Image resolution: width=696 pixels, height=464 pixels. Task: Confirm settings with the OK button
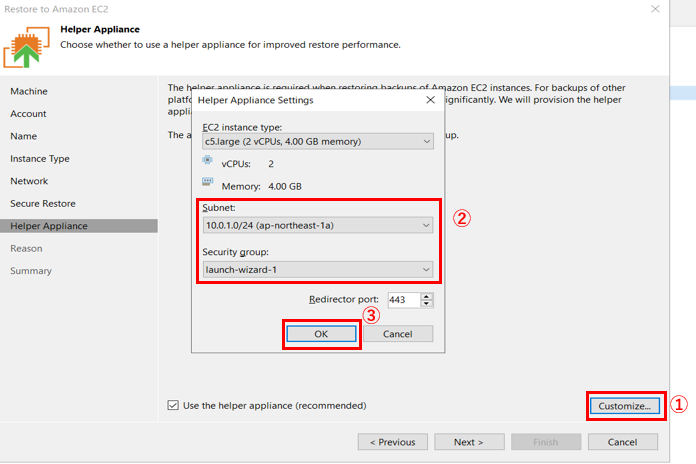[x=321, y=334]
